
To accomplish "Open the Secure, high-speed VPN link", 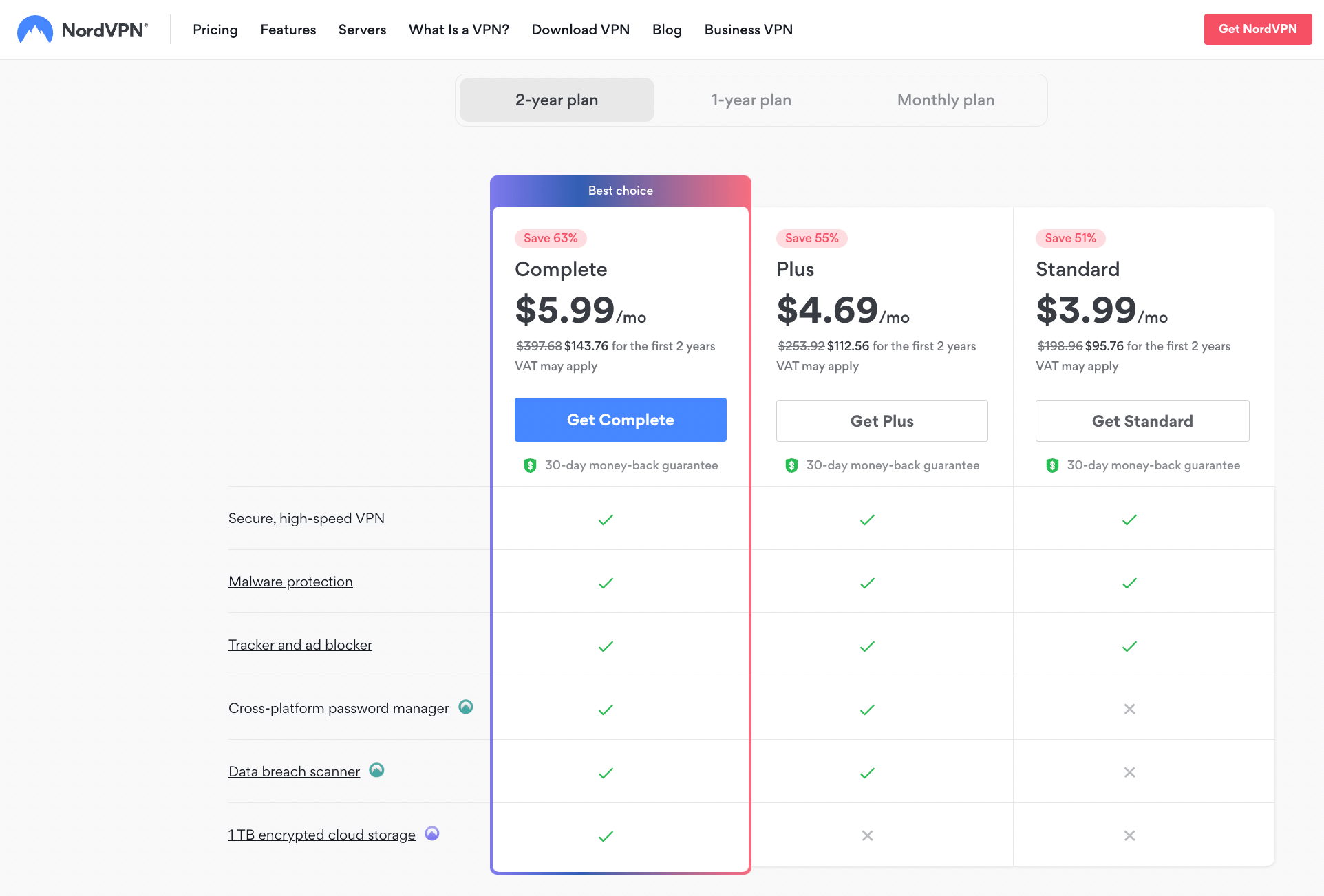I will point(306,518).
